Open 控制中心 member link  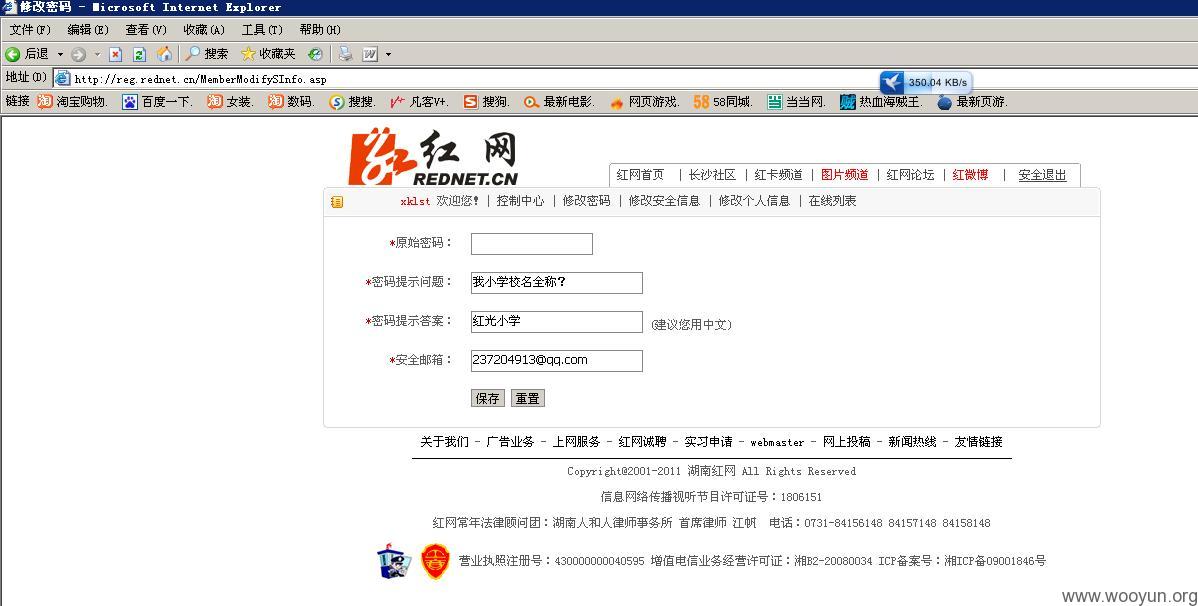click(x=520, y=201)
